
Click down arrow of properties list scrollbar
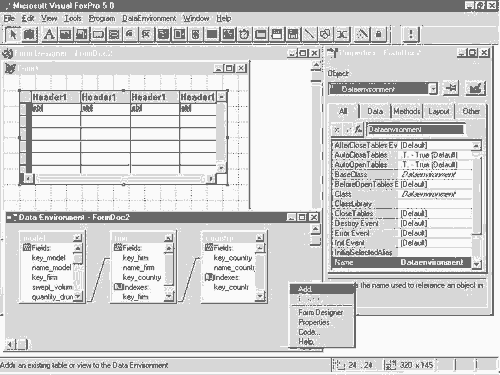pyautogui.click(x=477, y=264)
